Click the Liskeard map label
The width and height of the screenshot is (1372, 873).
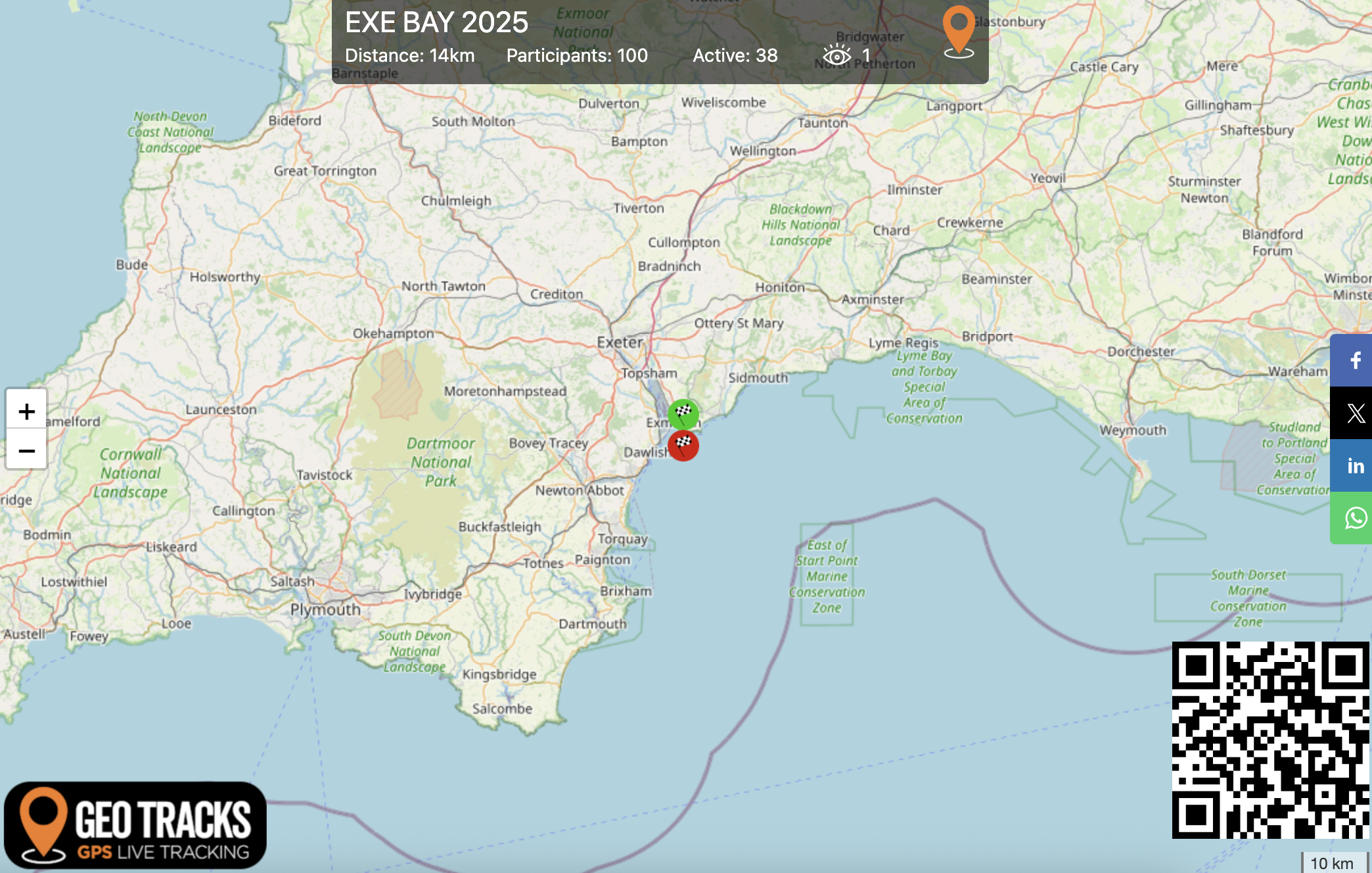[171, 547]
